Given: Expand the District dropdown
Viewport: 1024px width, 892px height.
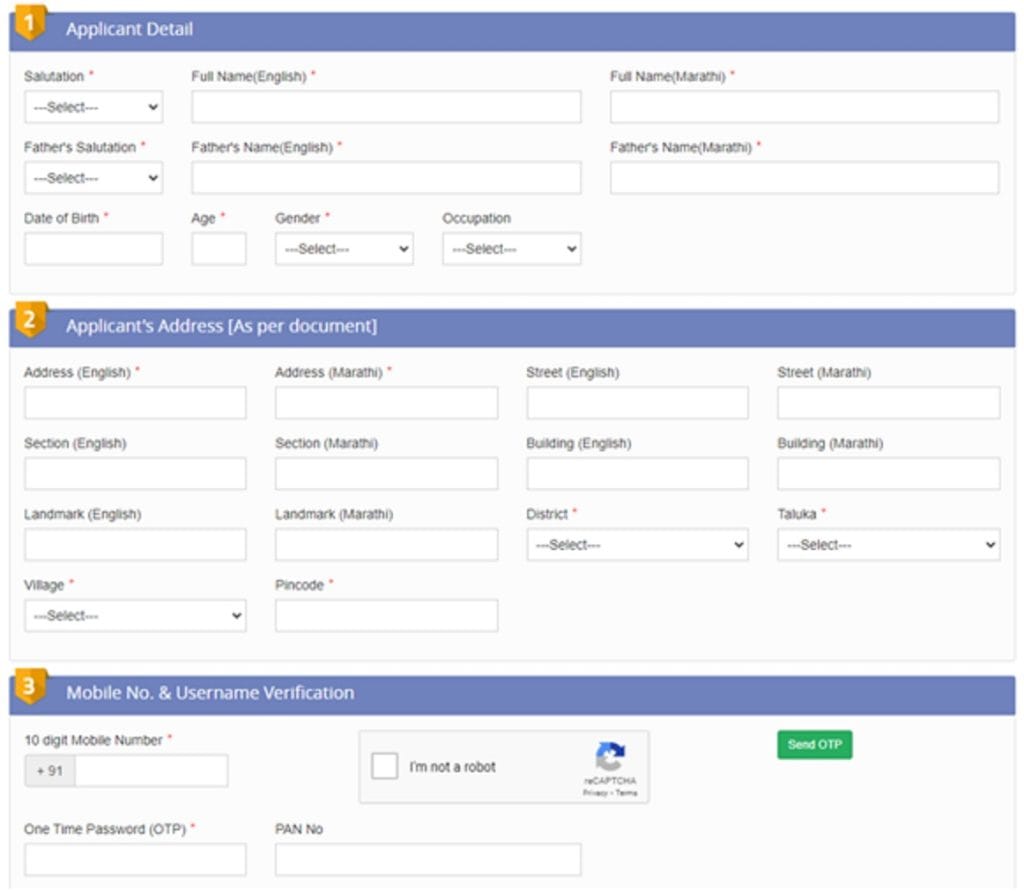Looking at the screenshot, I should point(637,544).
